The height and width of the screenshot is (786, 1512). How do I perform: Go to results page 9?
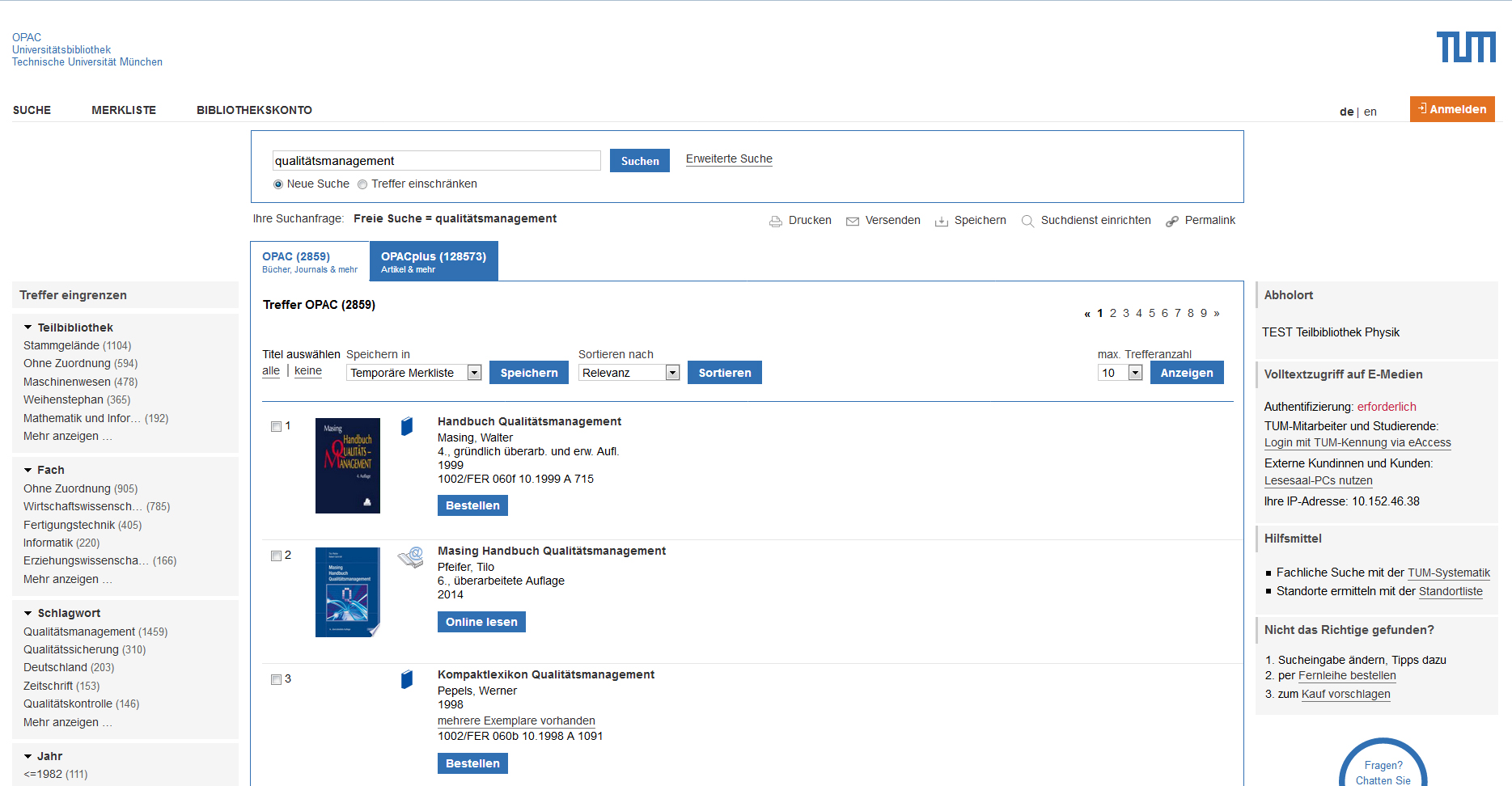coord(1204,313)
